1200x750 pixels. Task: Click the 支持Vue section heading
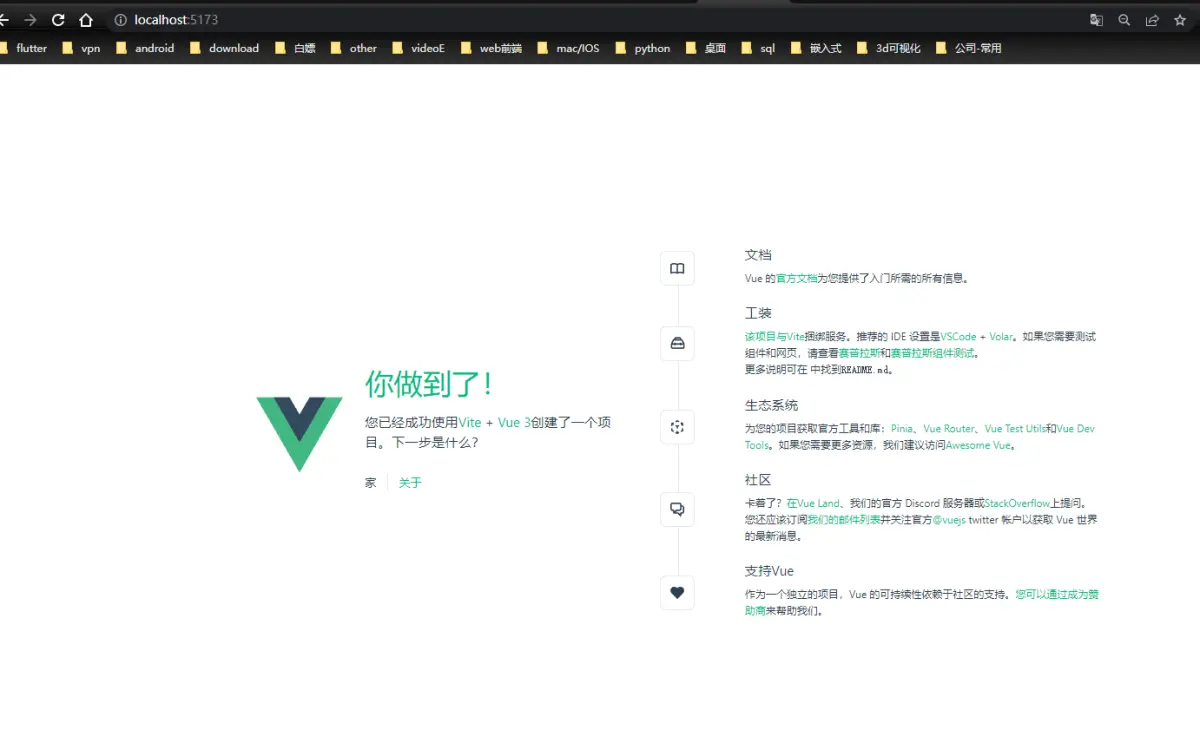click(769, 571)
